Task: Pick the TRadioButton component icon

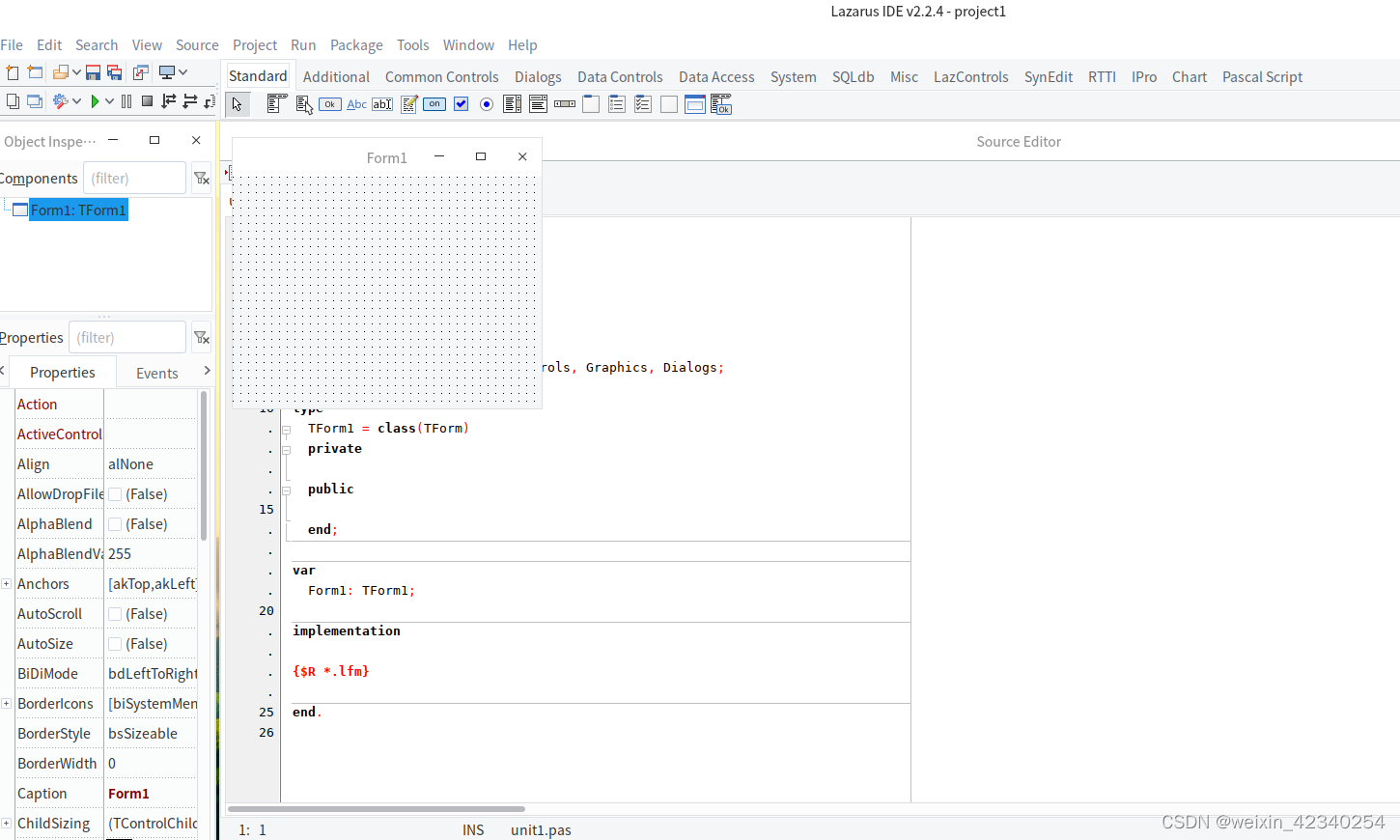Action: pos(487,104)
